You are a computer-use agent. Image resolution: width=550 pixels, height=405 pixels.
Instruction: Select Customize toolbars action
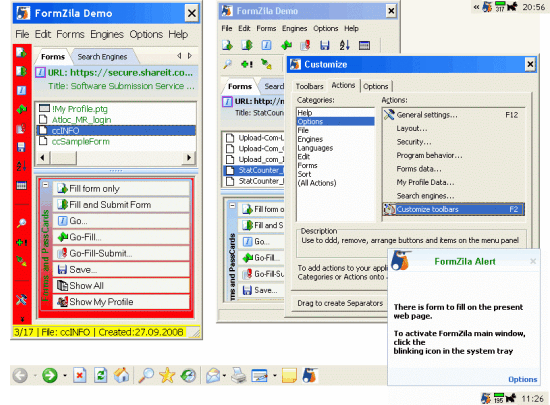pos(453,209)
